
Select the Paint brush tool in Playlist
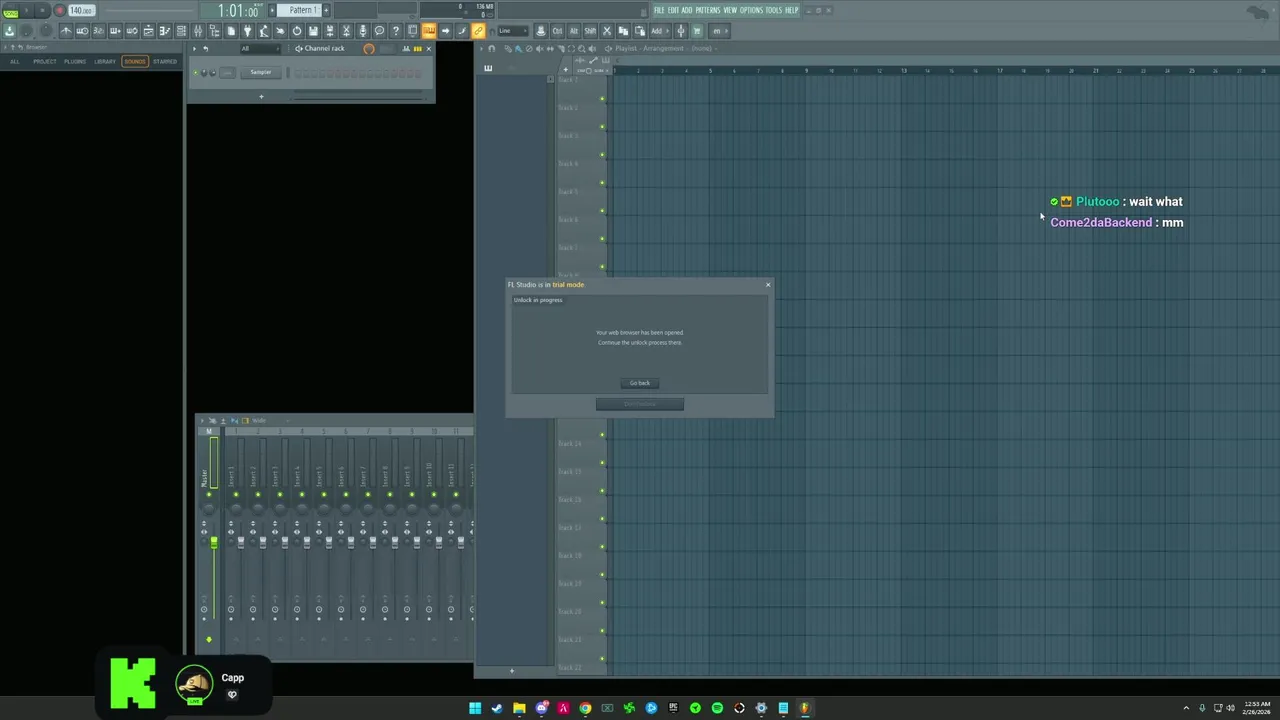pos(518,49)
